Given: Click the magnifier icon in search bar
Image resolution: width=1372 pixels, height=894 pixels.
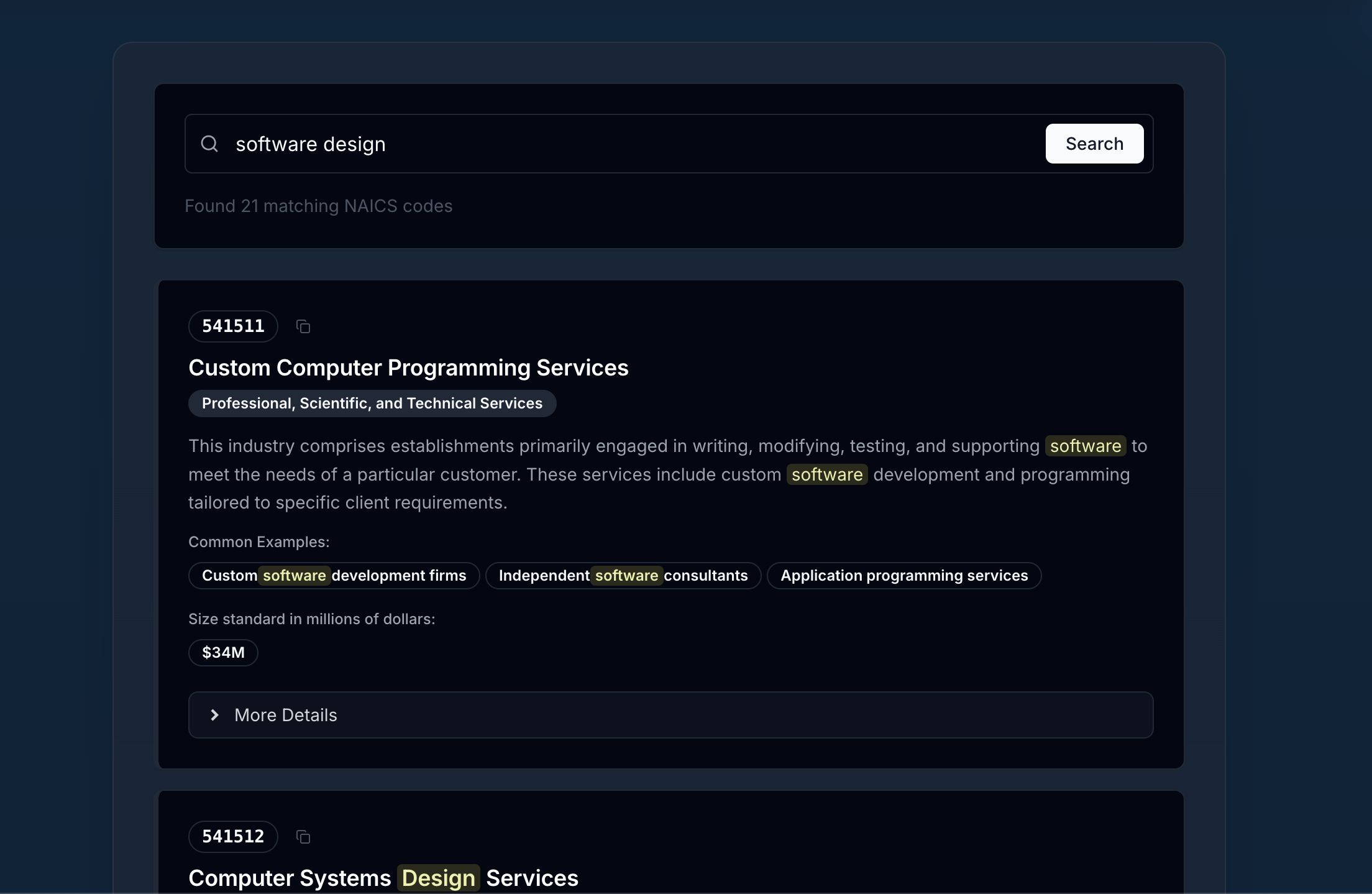Looking at the screenshot, I should (x=209, y=144).
